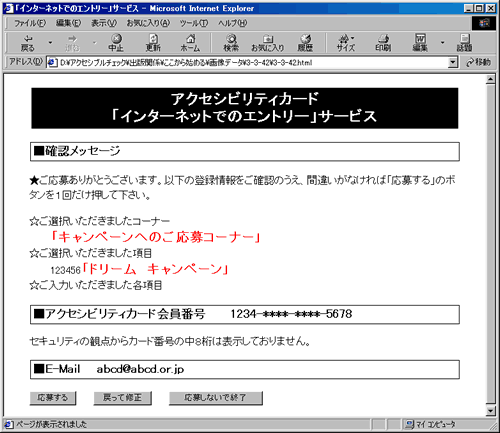Click the Print (印刷) toolbar icon
This screenshot has width=500, height=433.
(383, 43)
